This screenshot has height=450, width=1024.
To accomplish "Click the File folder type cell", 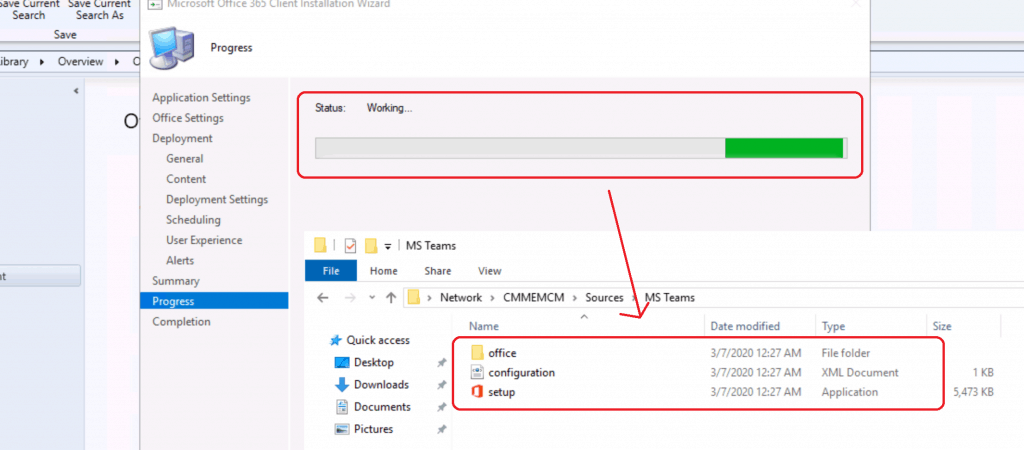I will 846,353.
